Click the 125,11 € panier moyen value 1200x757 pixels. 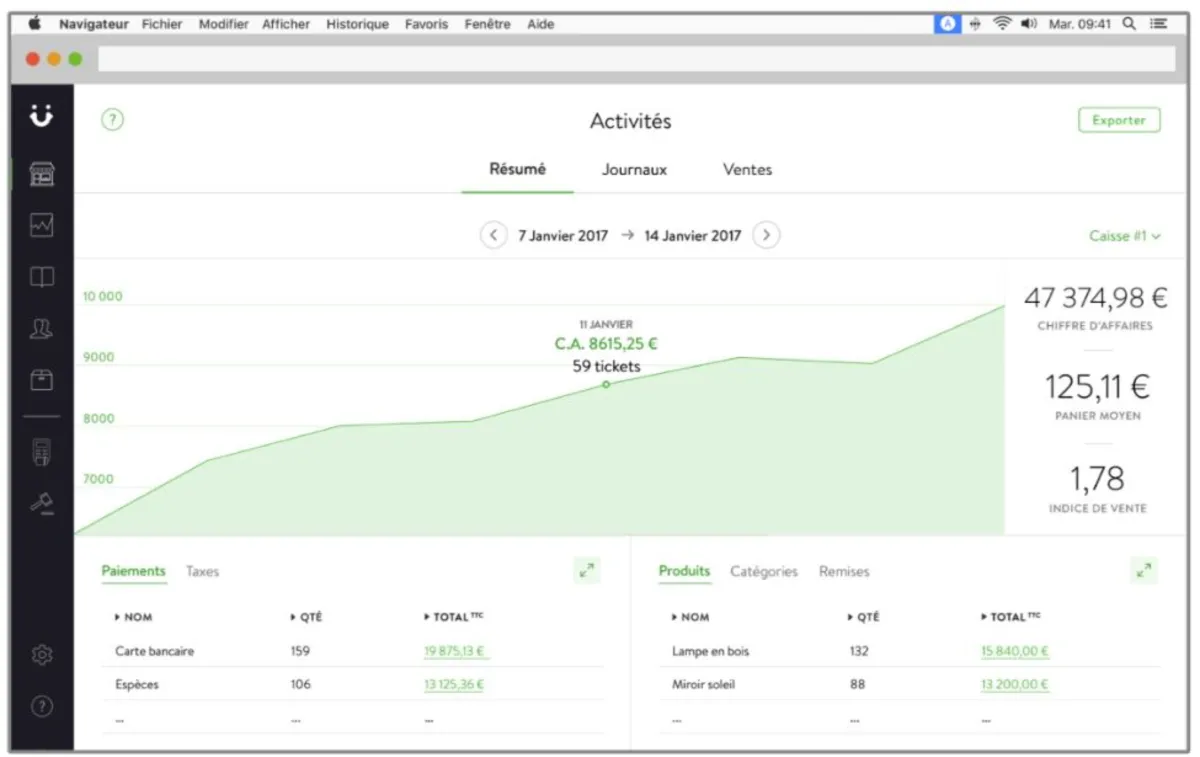[1097, 386]
